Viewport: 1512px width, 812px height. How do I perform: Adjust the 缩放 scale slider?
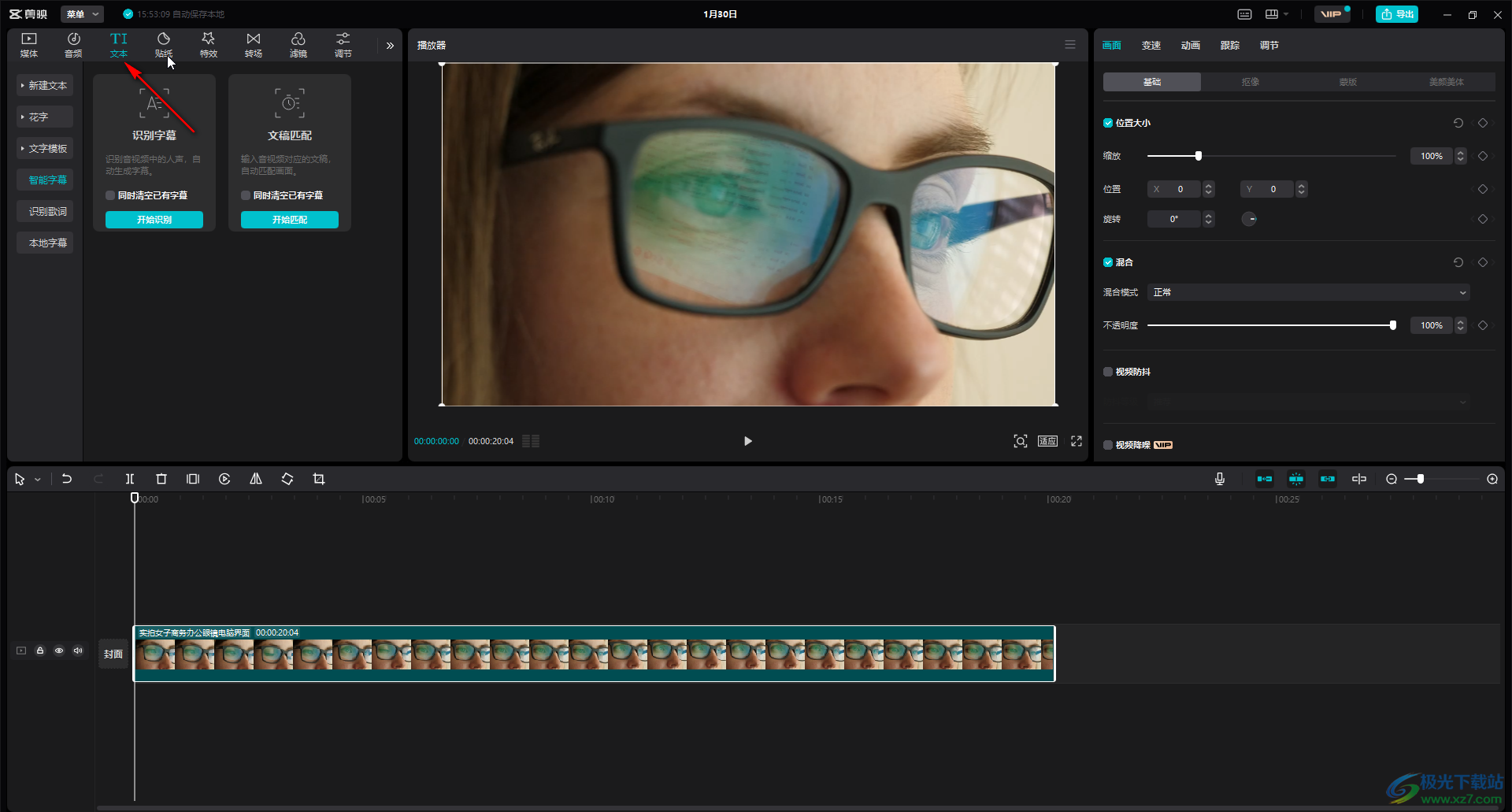click(x=1199, y=156)
